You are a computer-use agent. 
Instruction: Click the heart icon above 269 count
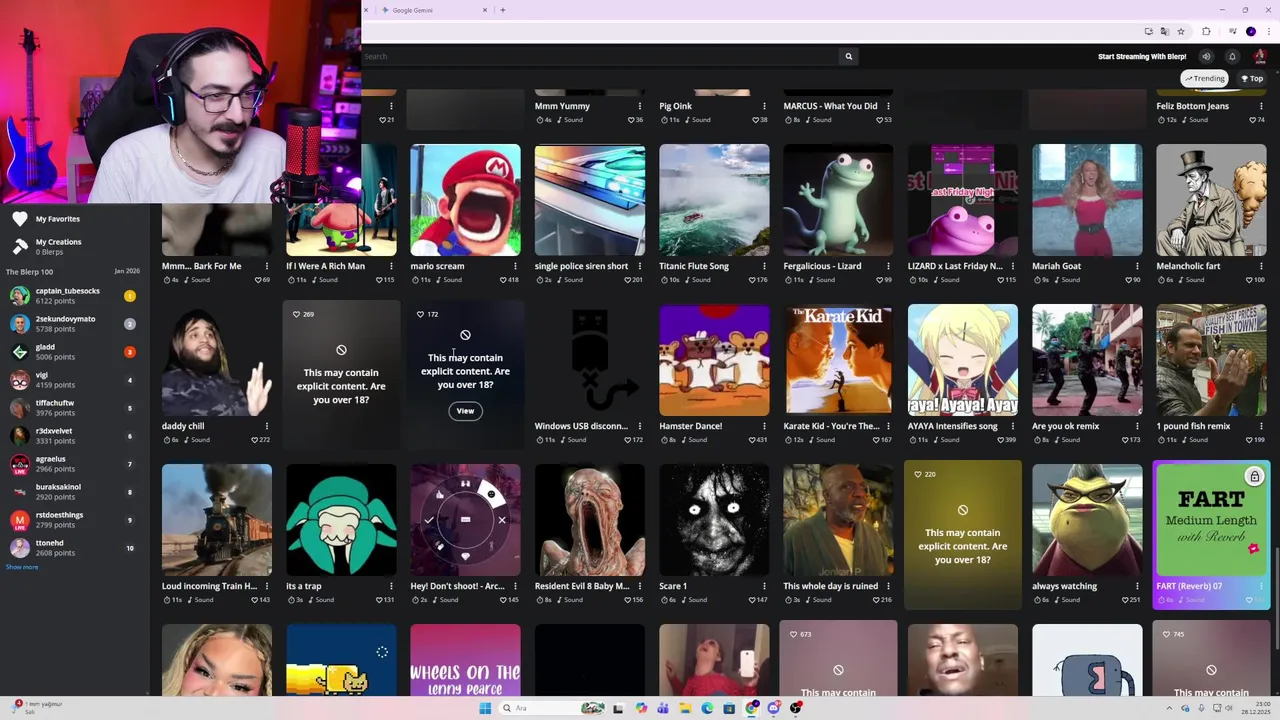[296, 314]
